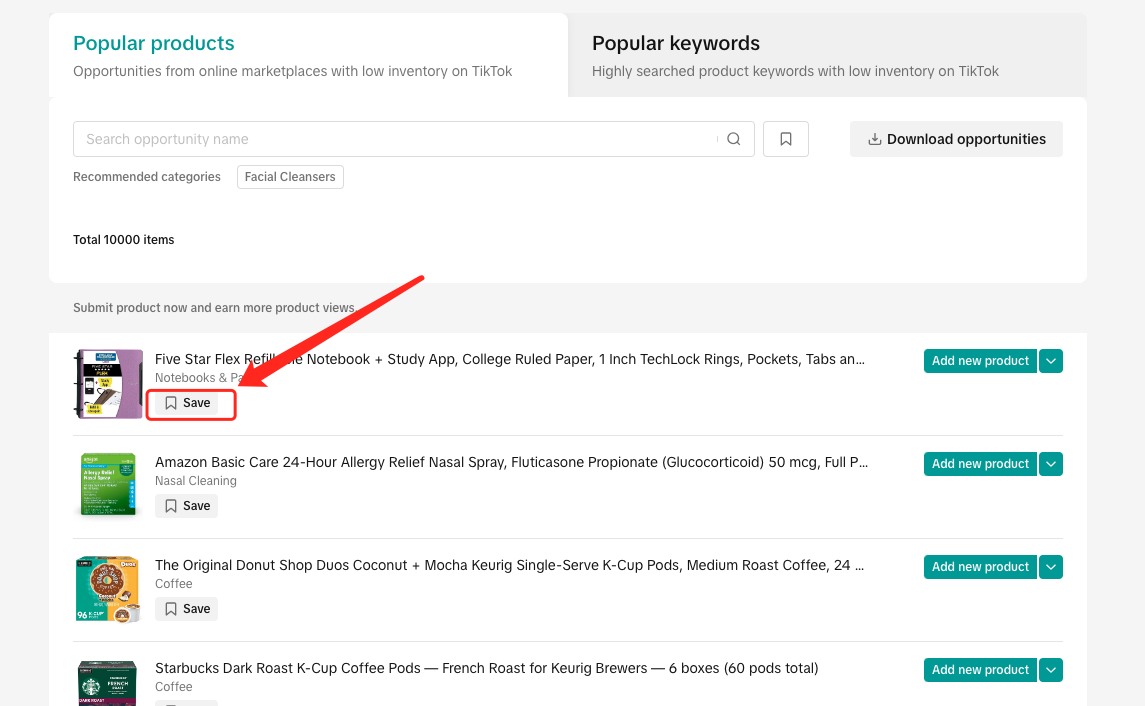Open Five Star Flex notebook thumbnail
The image size is (1145, 706).
click(x=108, y=384)
